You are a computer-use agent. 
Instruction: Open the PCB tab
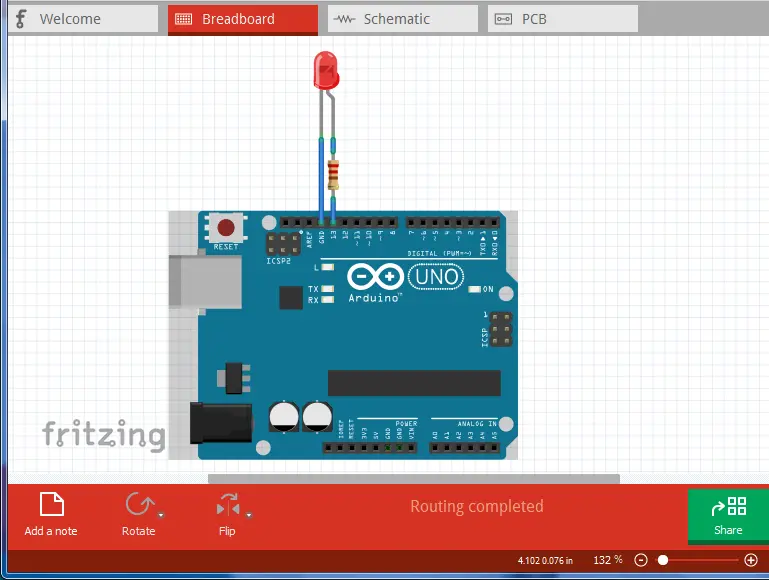coord(563,19)
